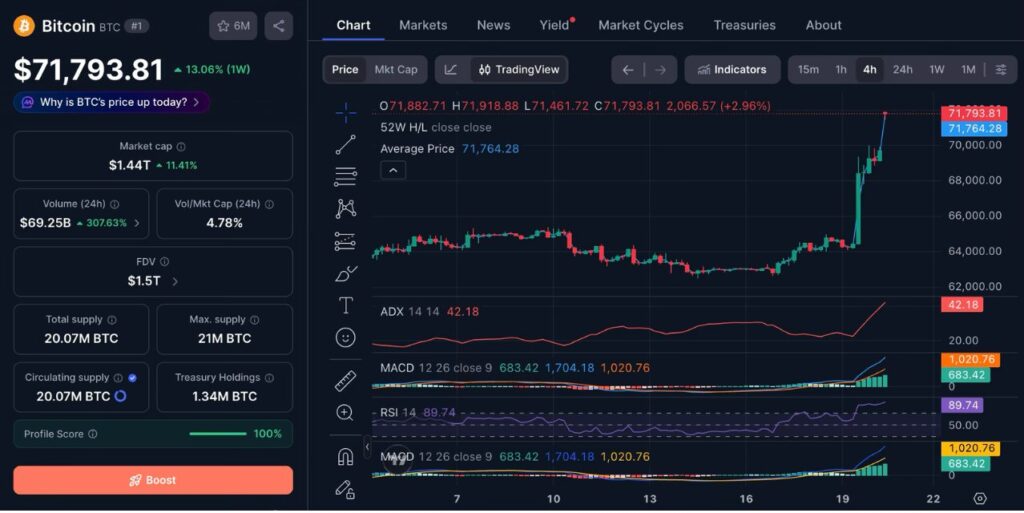Open the emoji icons tool

345,337
